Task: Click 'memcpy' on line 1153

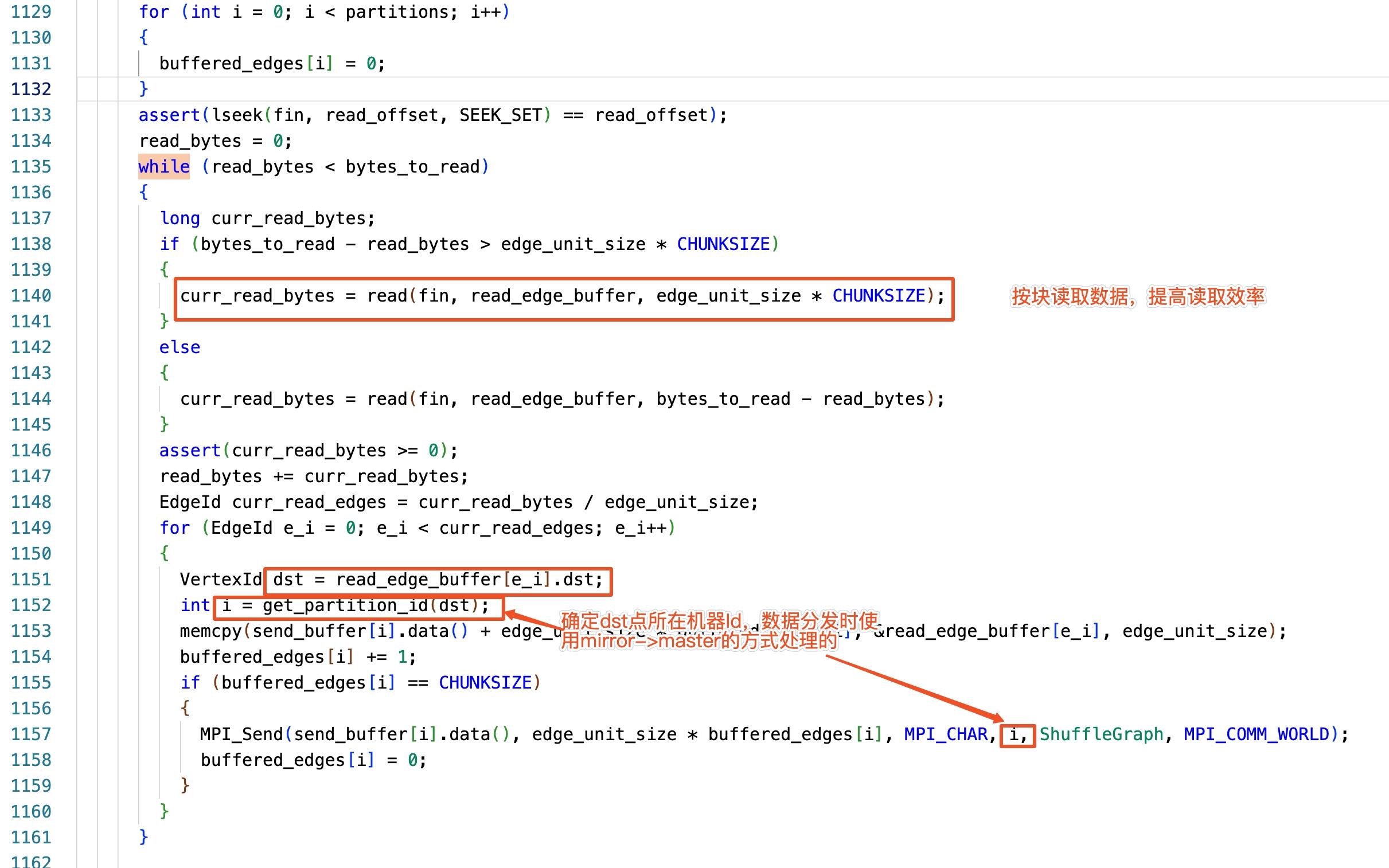Action: (210, 631)
